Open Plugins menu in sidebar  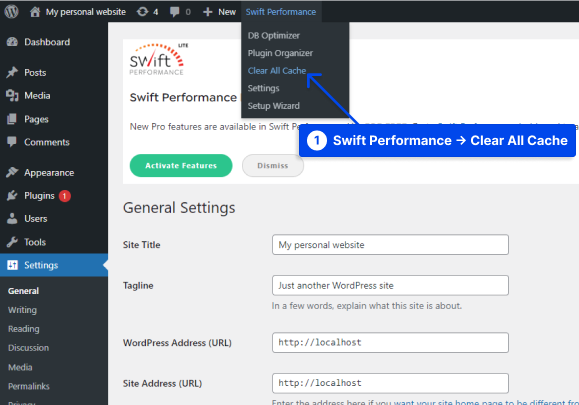[x=39, y=196]
